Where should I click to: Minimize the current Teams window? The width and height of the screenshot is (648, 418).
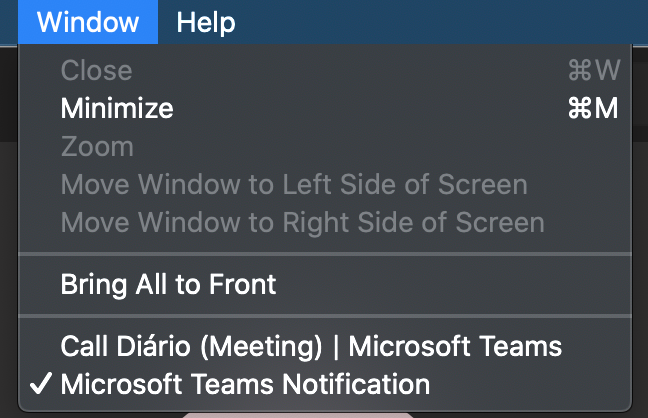click(x=117, y=108)
